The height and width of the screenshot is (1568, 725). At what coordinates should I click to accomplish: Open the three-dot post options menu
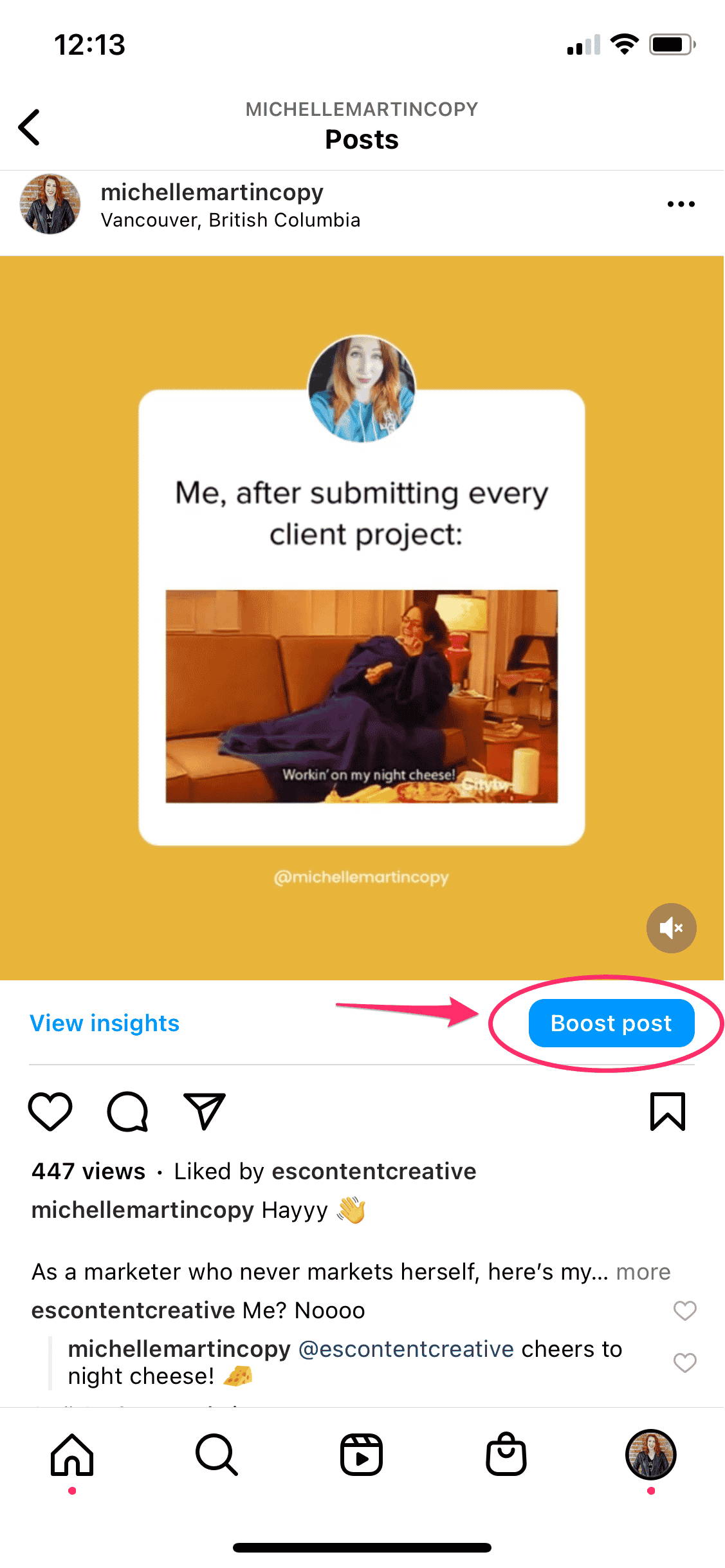pyautogui.click(x=681, y=204)
